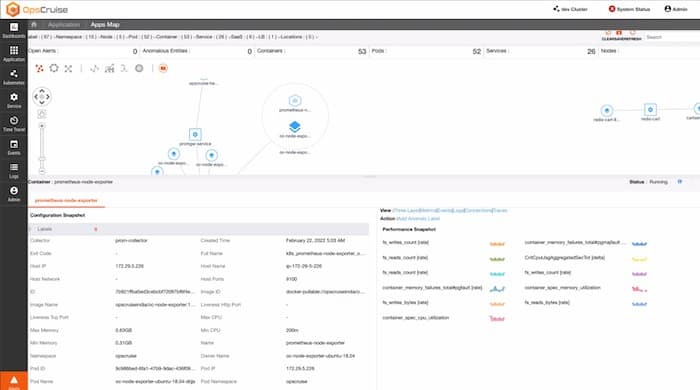Image resolution: width=700 pixels, height=390 pixels.
Task: Click the home breadcrumb icon
Action: pyautogui.click(x=34, y=25)
